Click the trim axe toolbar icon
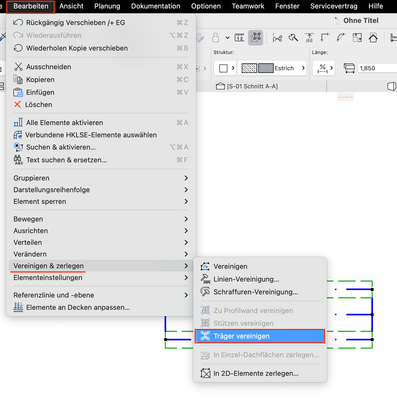 293,38
